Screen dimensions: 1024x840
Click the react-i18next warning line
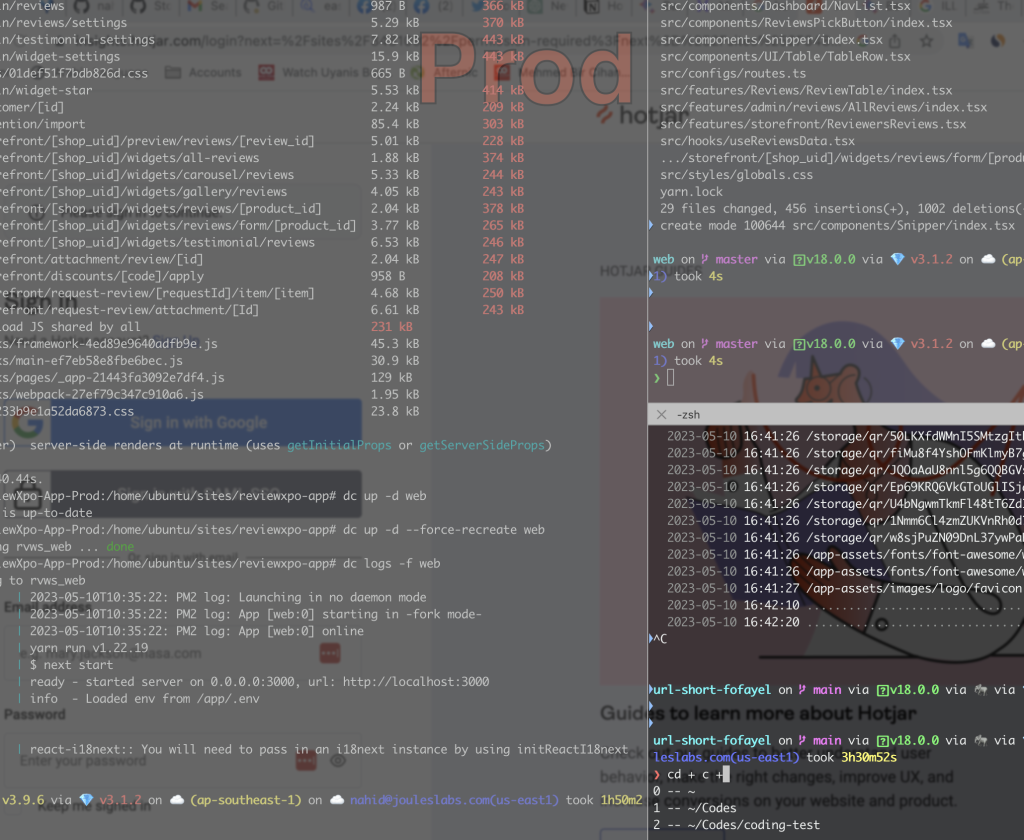point(328,749)
